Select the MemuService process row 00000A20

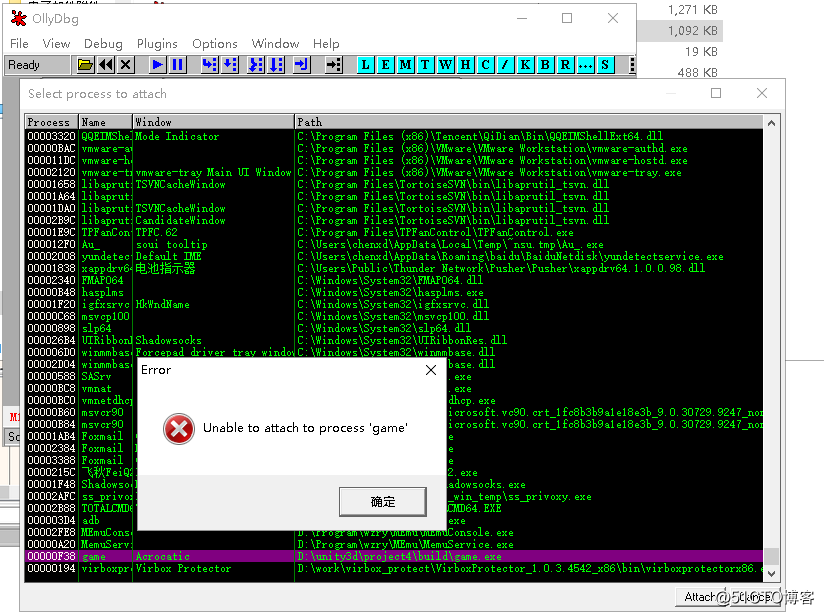coord(394,544)
